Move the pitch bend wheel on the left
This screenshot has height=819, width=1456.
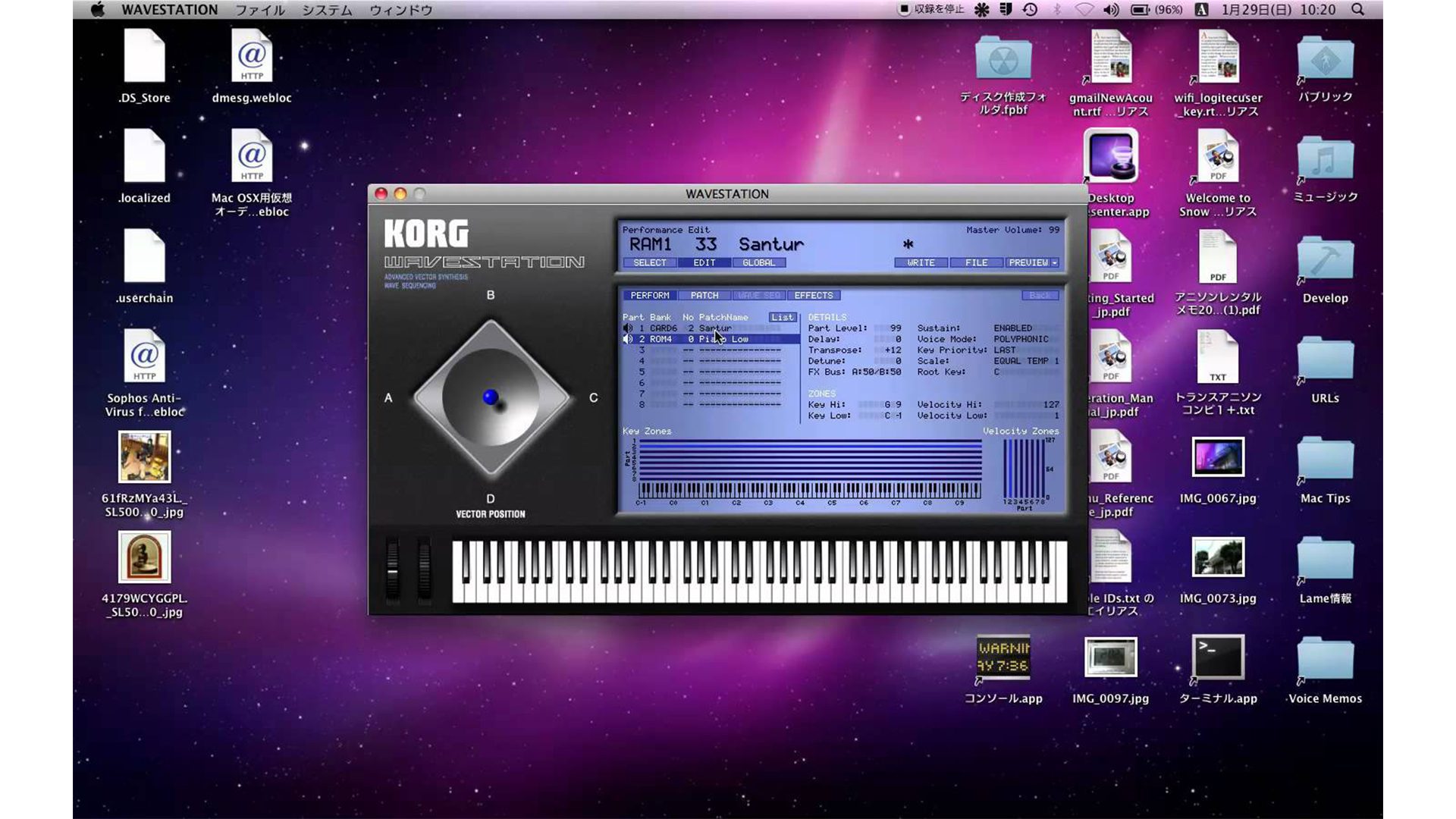(x=392, y=570)
